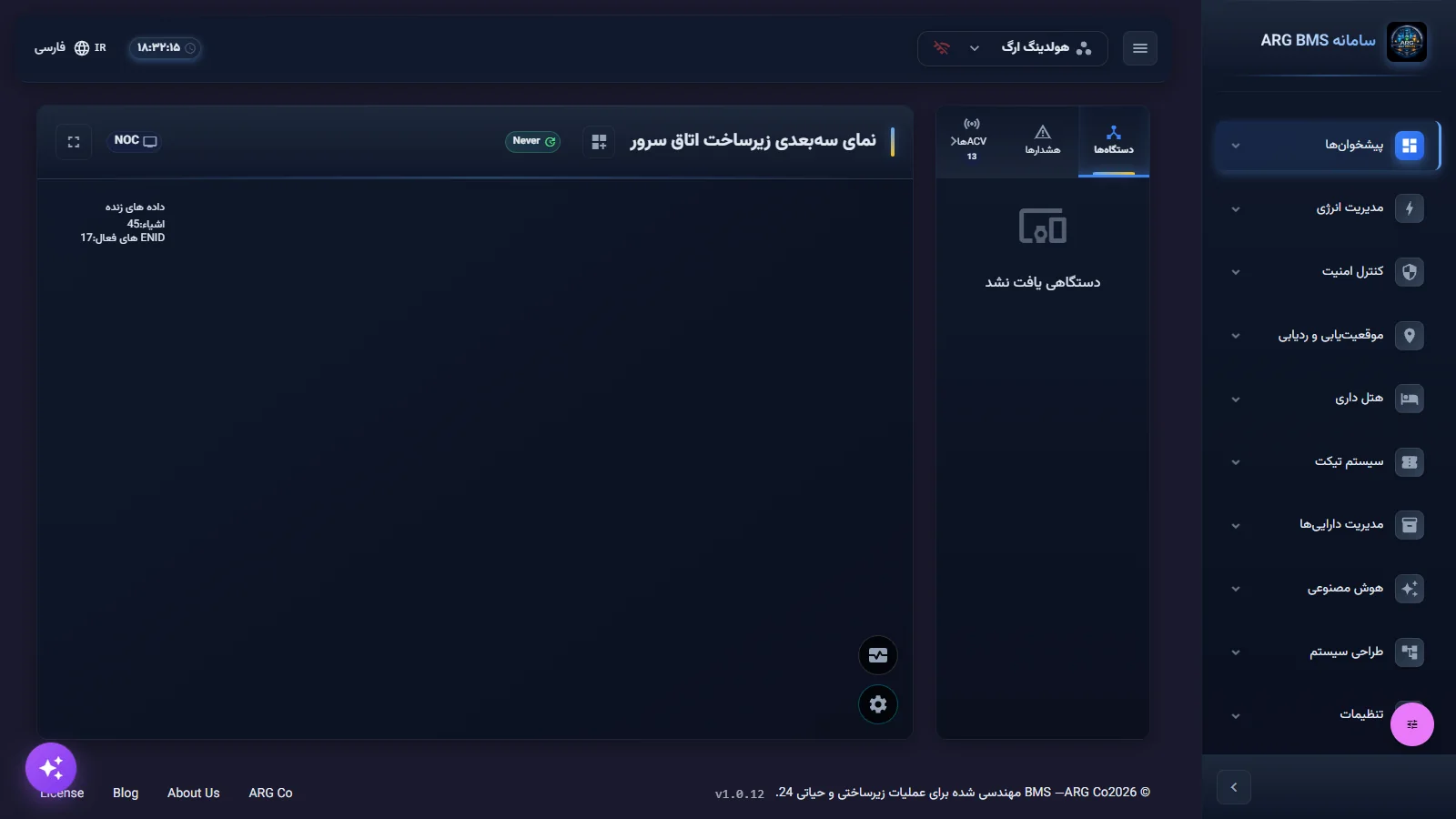Open the License footer link
1456x819 pixels.
[x=62, y=794]
